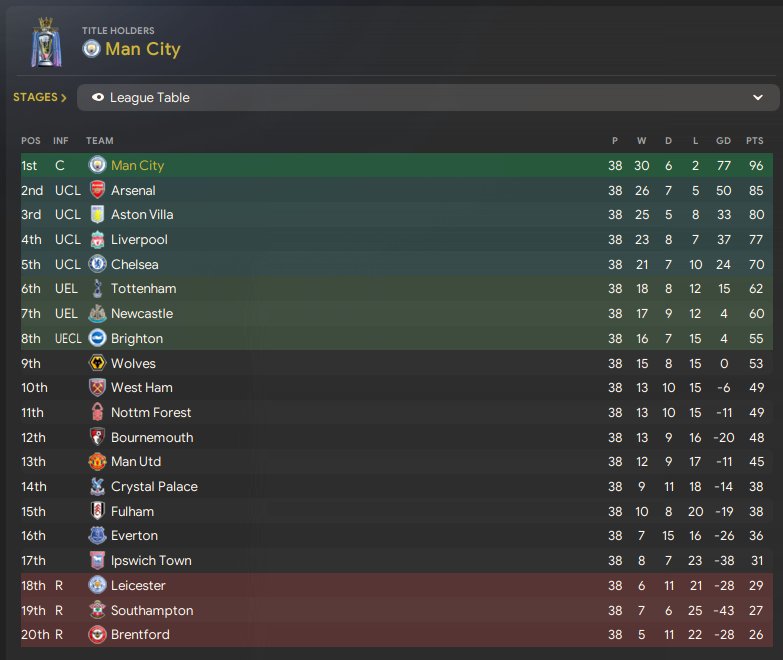
Task: Click the Aston Villa club badge
Action: (x=97, y=215)
